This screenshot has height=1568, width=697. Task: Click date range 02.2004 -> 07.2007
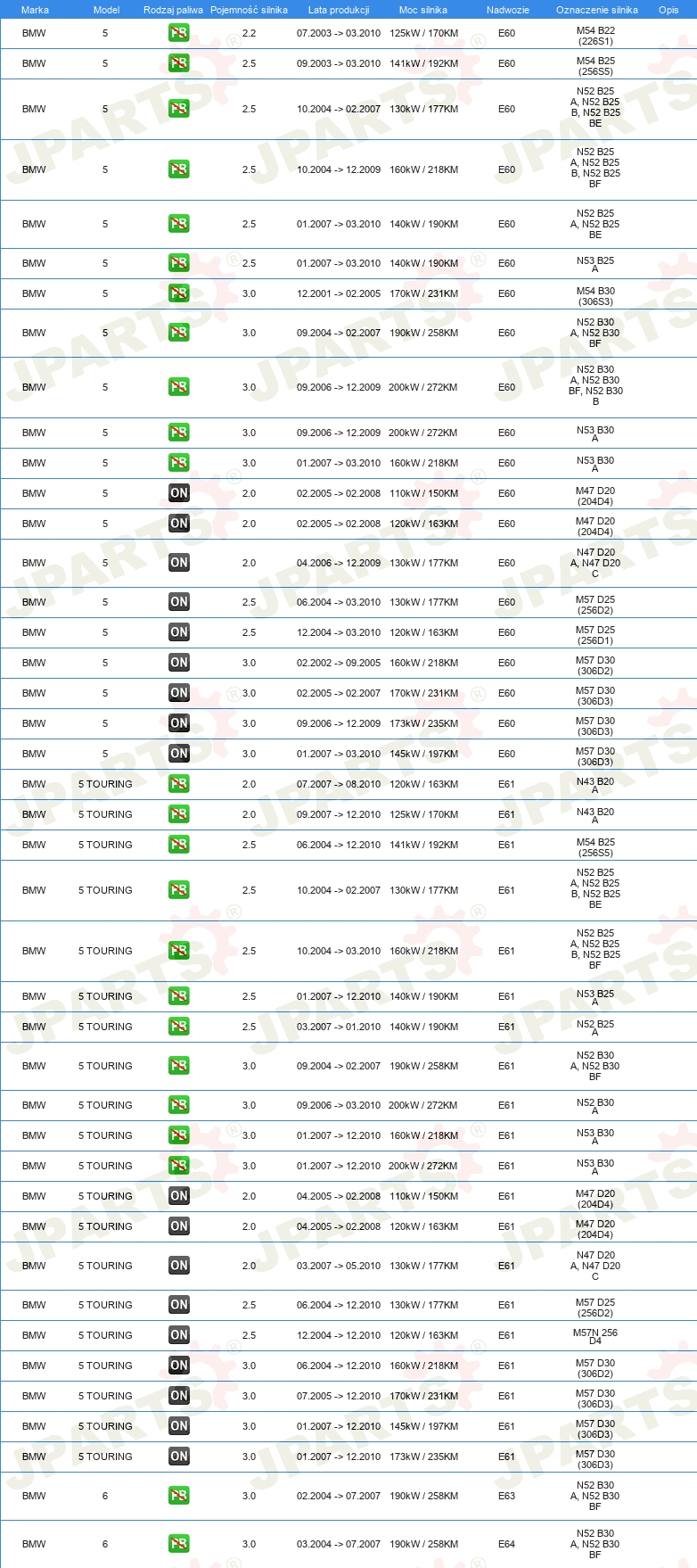point(339,1496)
